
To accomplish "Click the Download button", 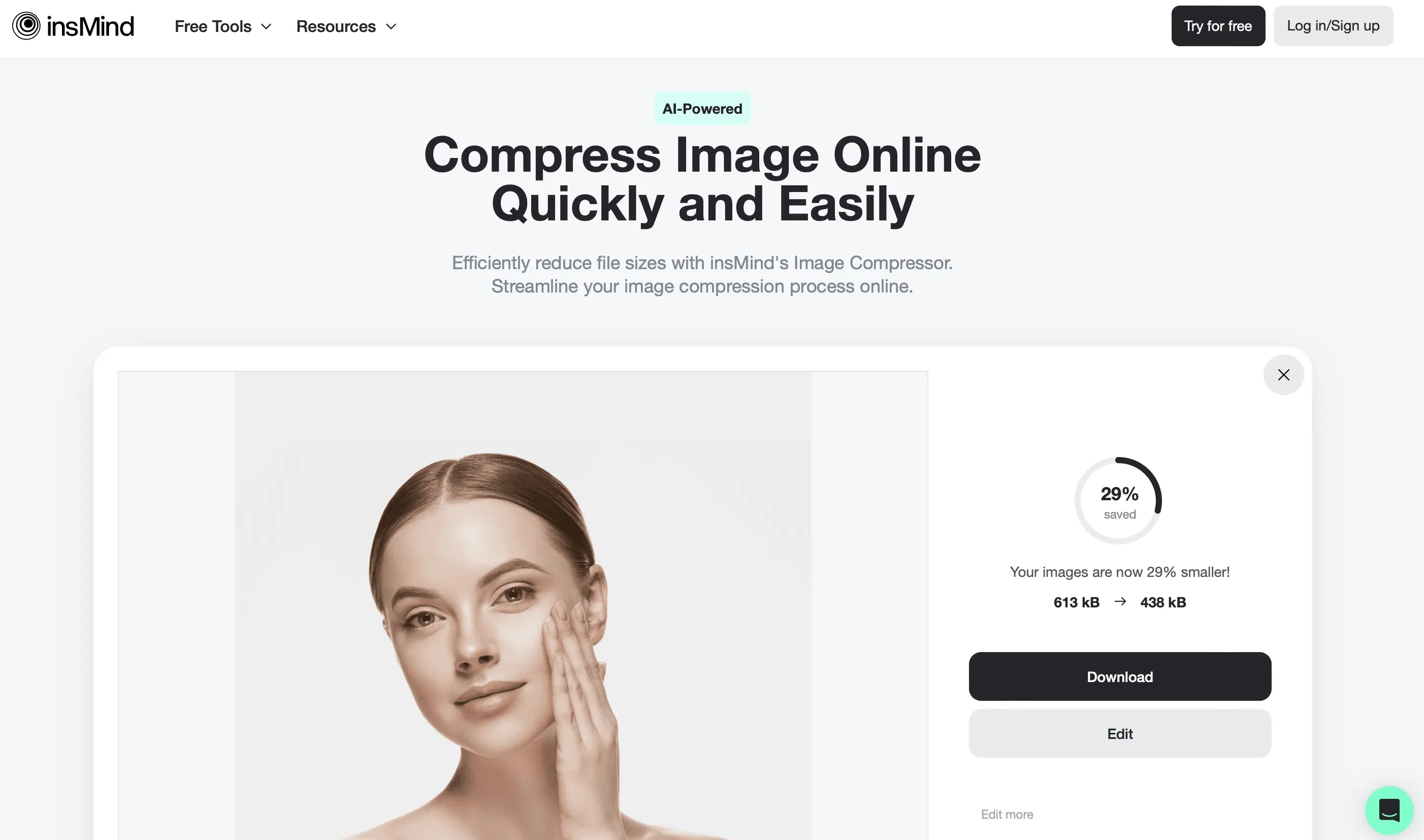I will (1120, 676).
